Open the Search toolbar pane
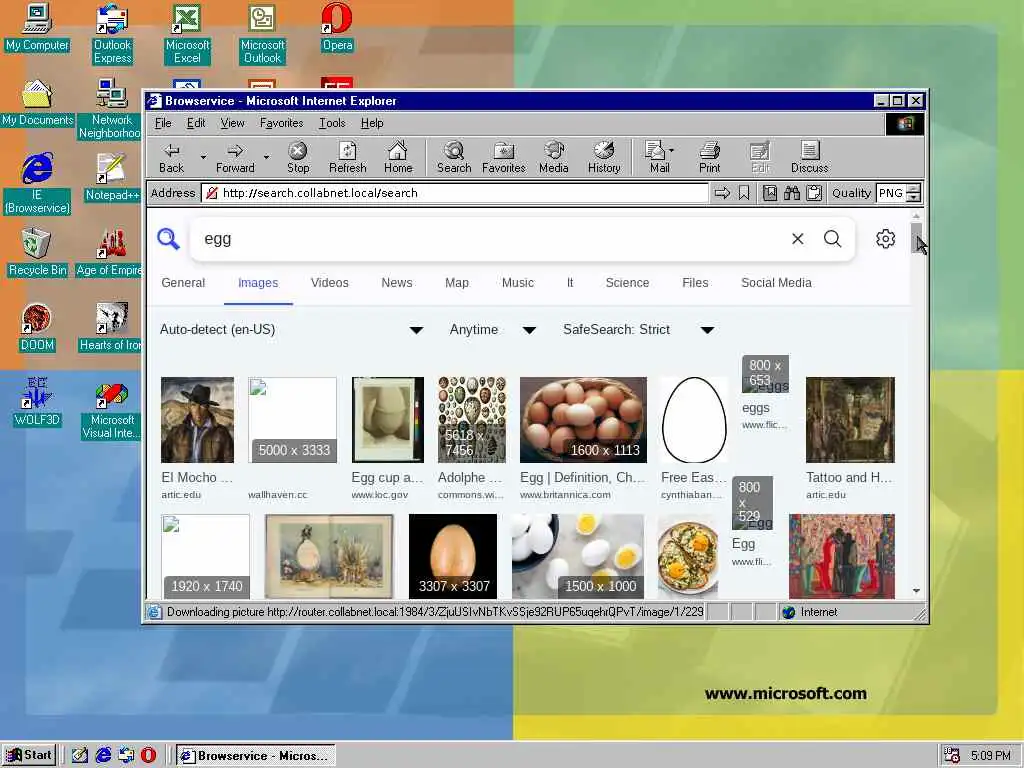 [454, 157]
